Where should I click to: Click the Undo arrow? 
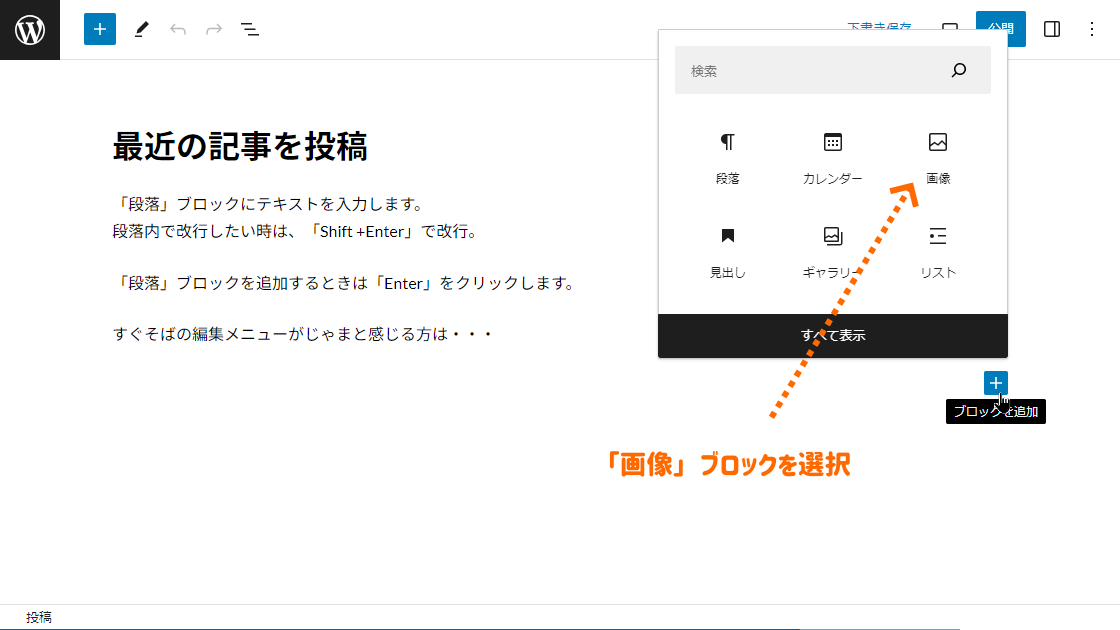pyautogui.click(x=178, y=29)
